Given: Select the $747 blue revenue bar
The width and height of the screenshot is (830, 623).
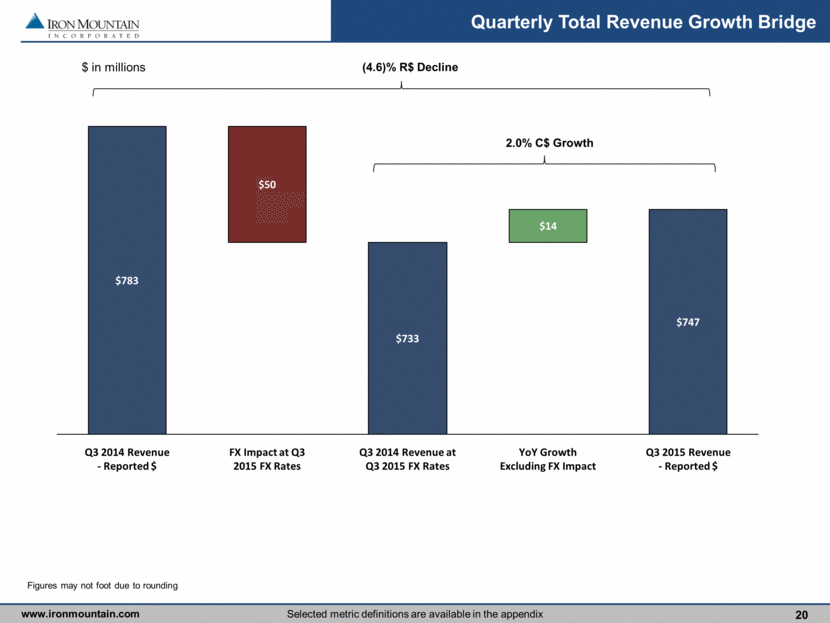Looking at the screenshot, I should pyautogui.click(x=688, y=322).
